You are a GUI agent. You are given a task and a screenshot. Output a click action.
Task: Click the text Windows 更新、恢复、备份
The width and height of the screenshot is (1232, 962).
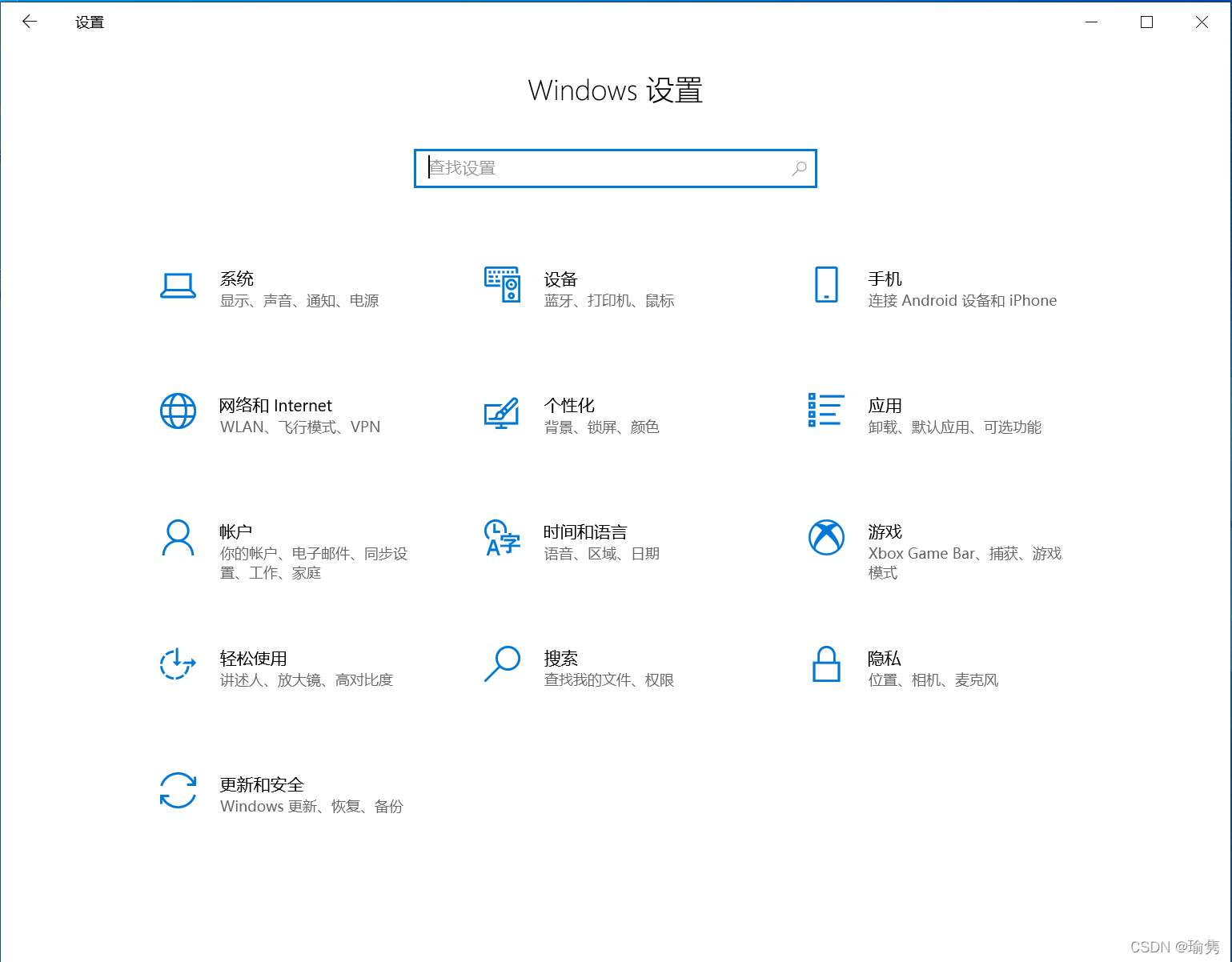(x=311, y=807)
